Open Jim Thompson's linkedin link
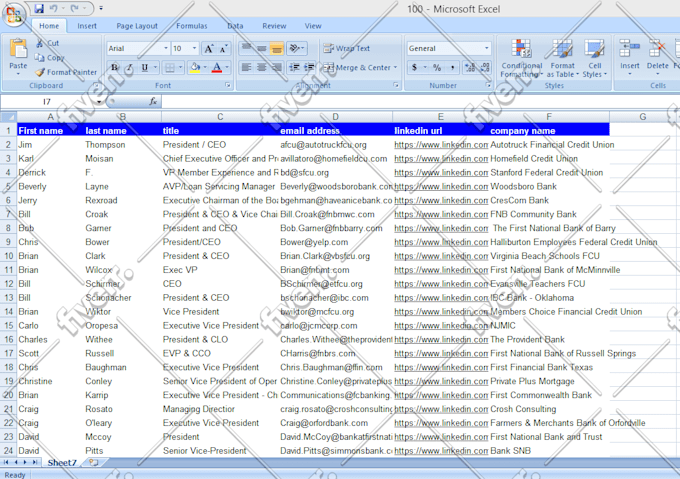The width and height of the screenshot is (680, 479). click(441, 145)
